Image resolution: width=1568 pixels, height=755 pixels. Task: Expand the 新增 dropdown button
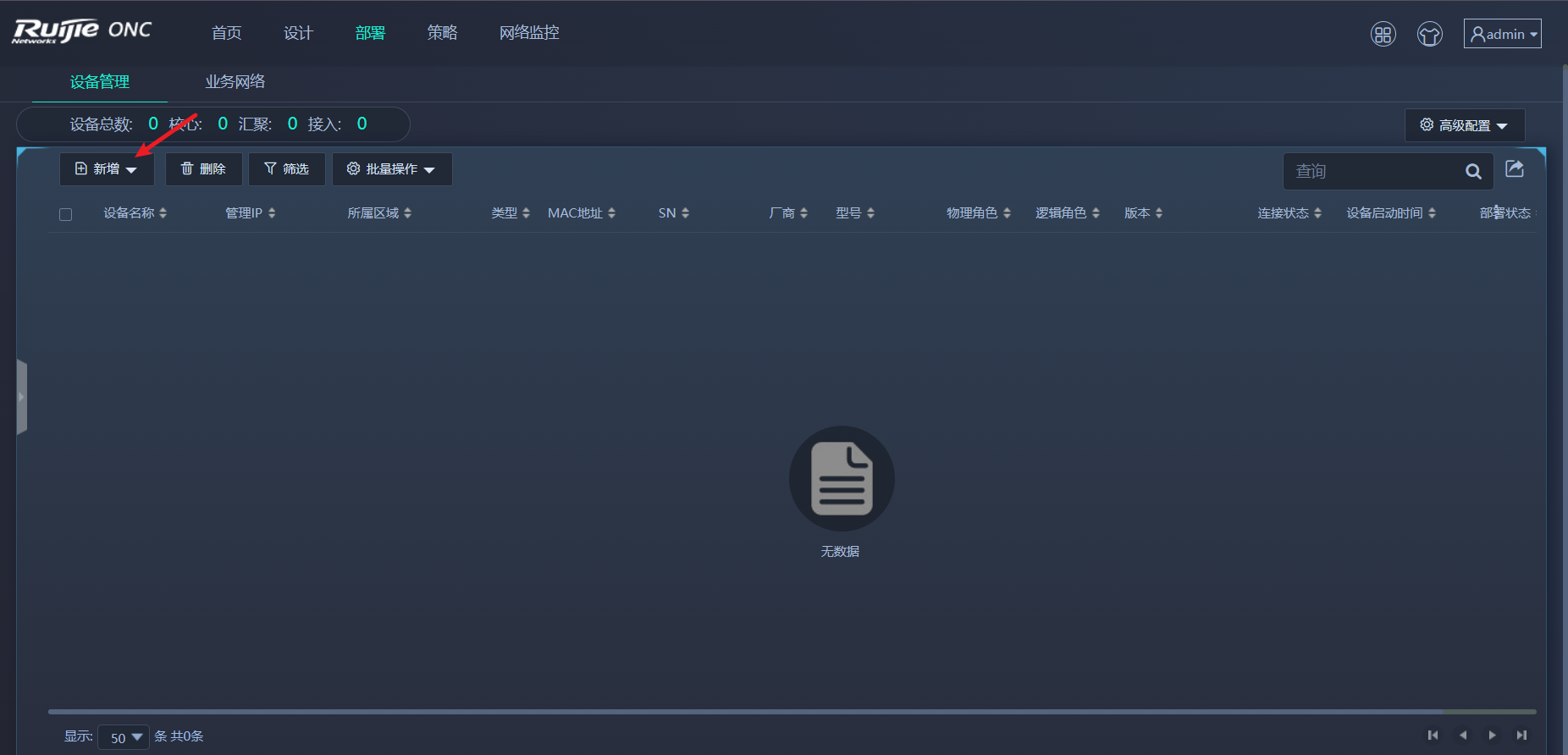[x=107, y=169]
